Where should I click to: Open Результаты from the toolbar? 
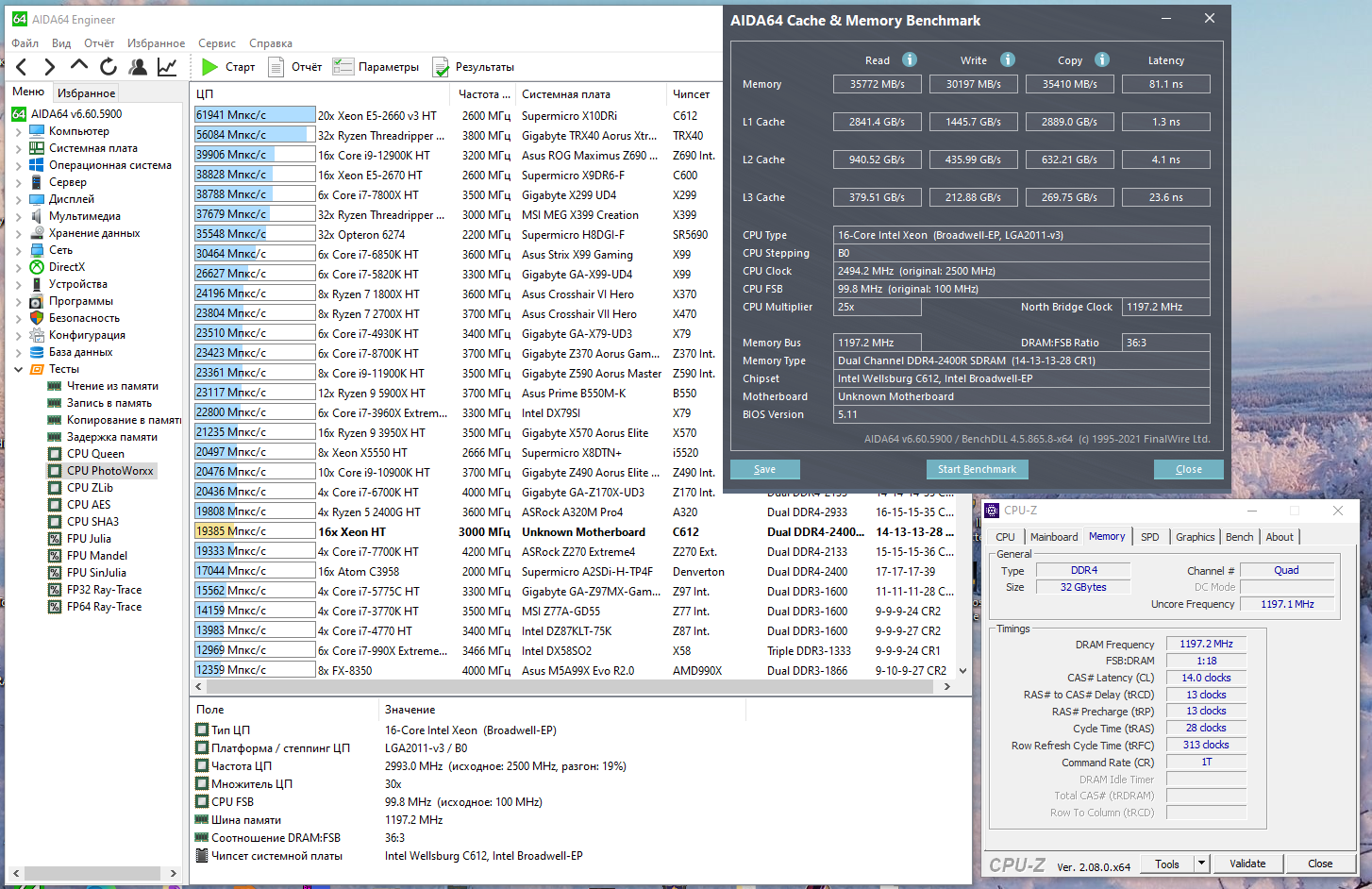(x=473, y=67)
